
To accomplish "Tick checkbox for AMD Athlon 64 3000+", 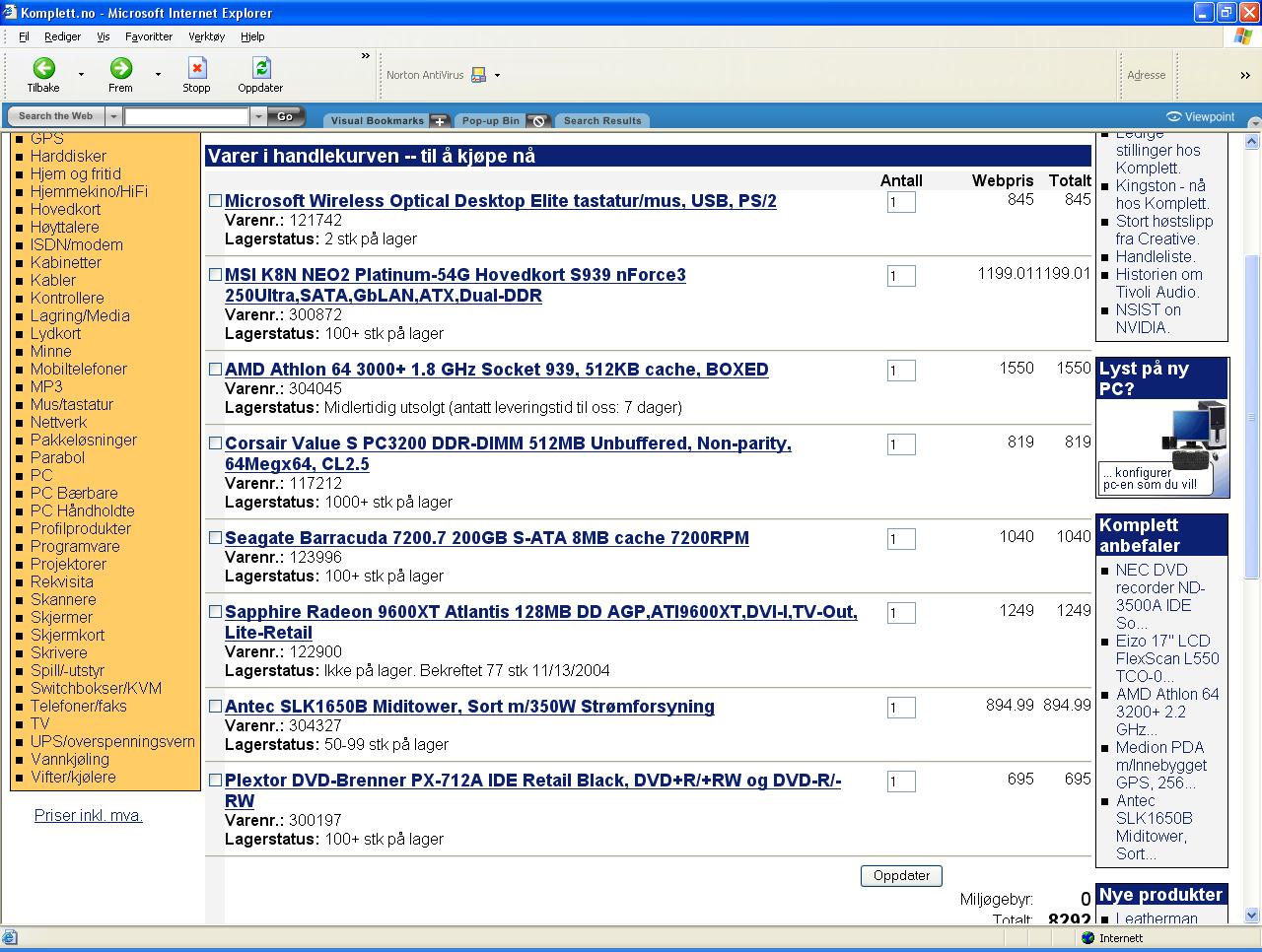I will click(x=215, y=369).
